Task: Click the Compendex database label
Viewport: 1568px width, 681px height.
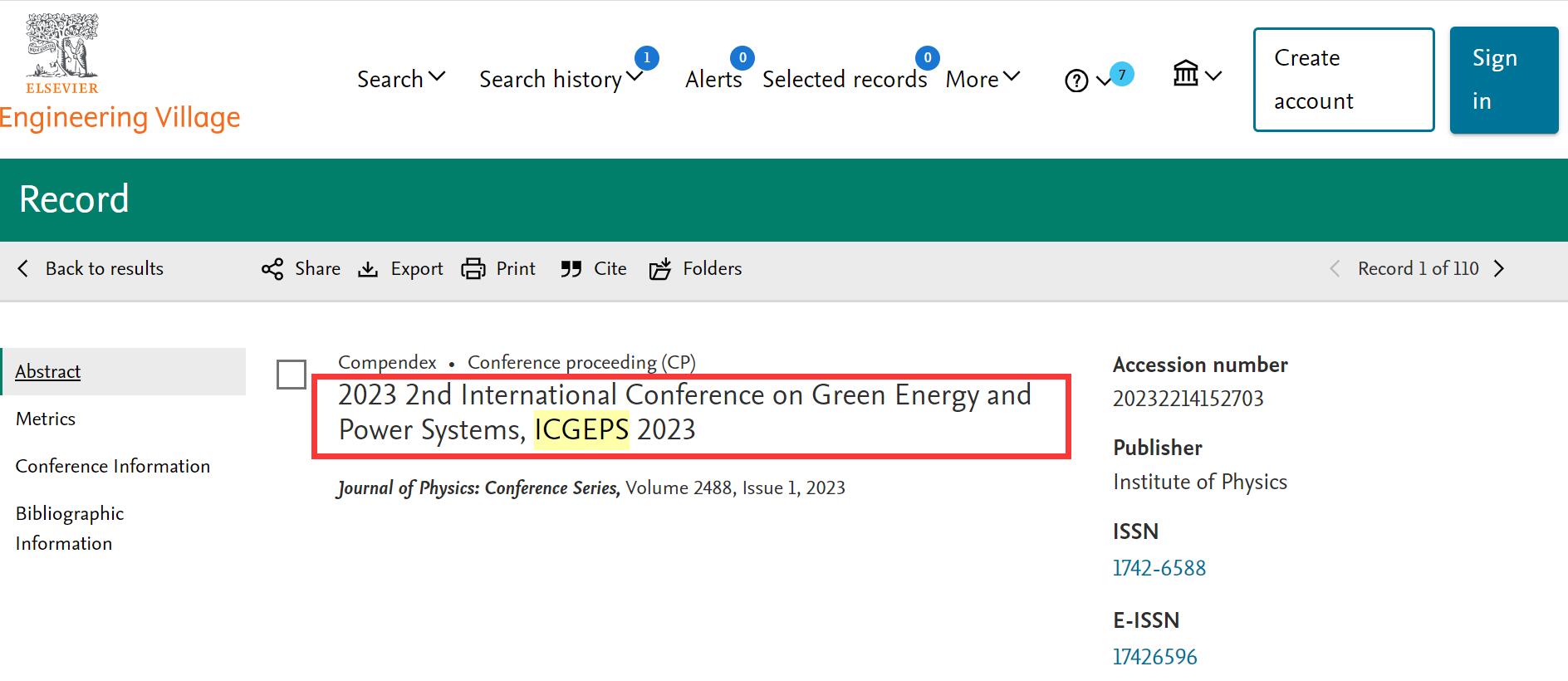Action: pyautogui.click(x=387, y=362)
